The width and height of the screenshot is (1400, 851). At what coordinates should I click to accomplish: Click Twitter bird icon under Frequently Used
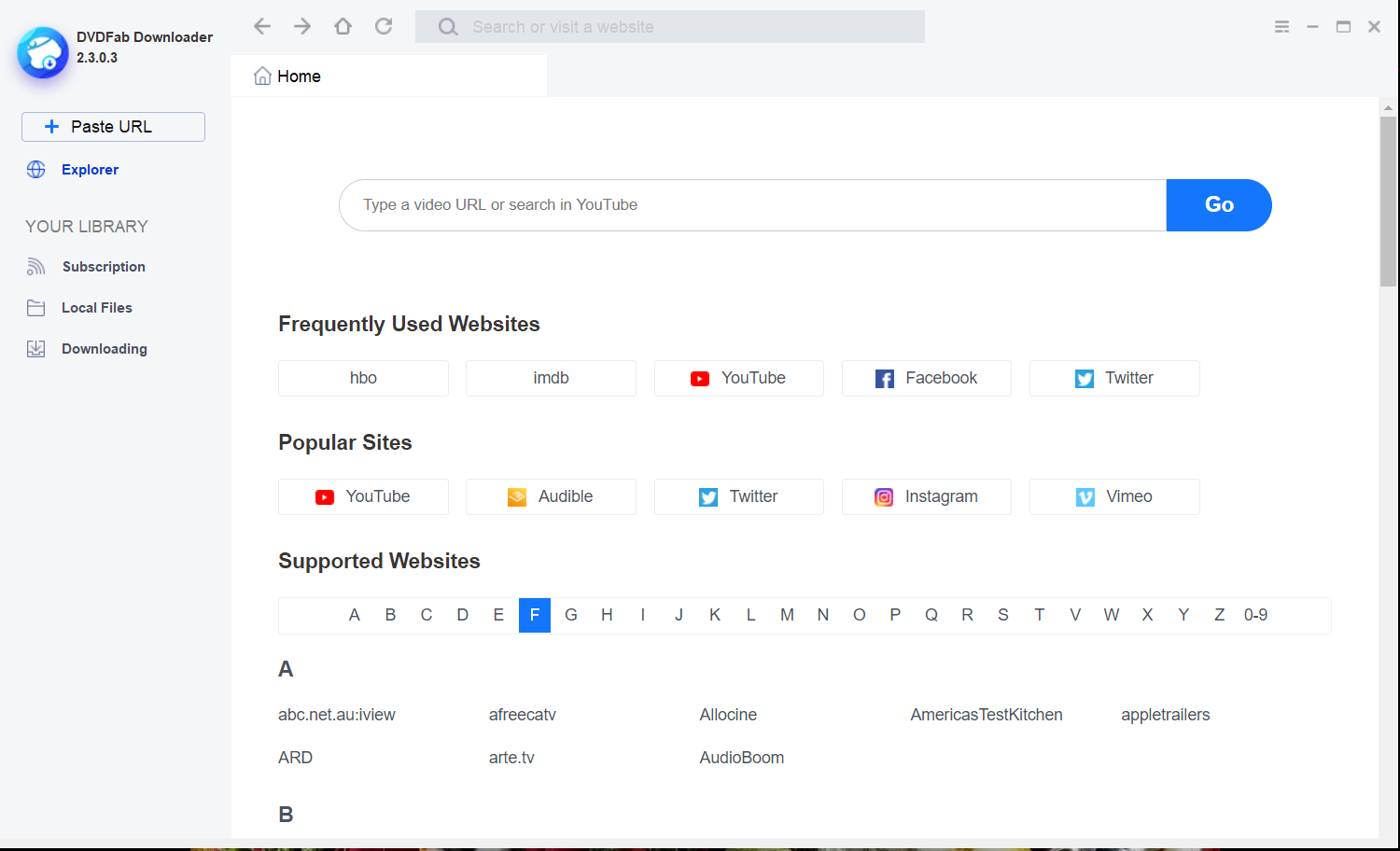(x=1085, y=379)
